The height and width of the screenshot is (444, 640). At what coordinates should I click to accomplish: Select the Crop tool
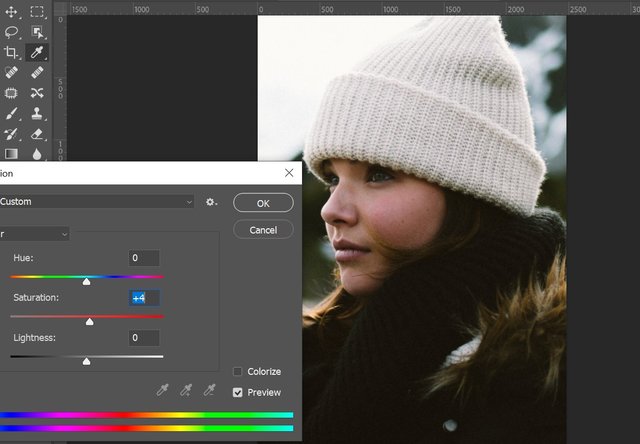click(x=11, y=52)
